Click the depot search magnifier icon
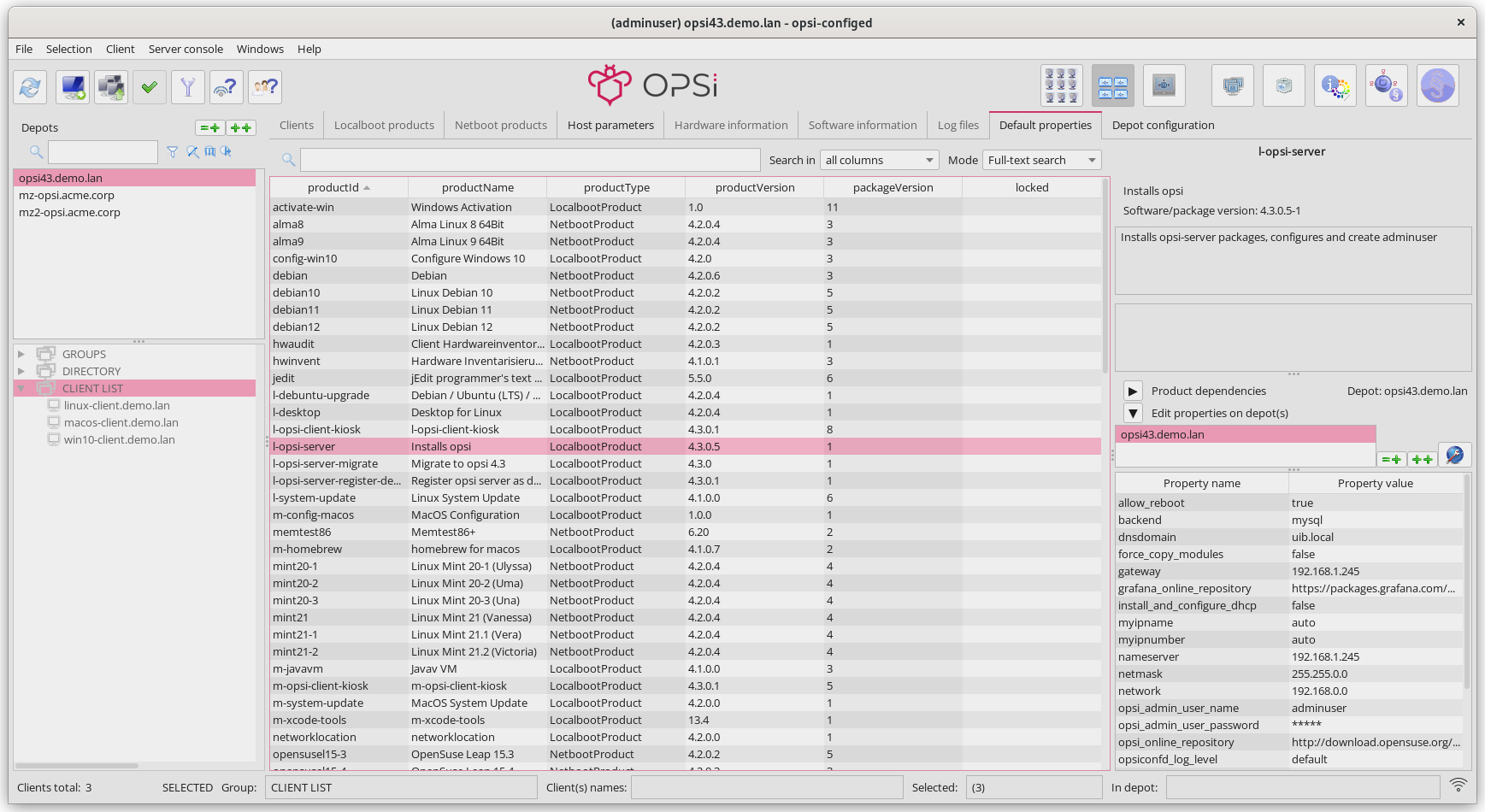This screenshot has height=812, width=1485. pyautogui.click(x=36, y=152)
